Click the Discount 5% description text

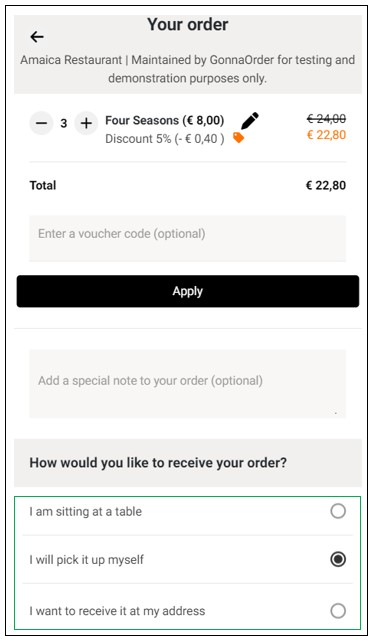point(165,139)
